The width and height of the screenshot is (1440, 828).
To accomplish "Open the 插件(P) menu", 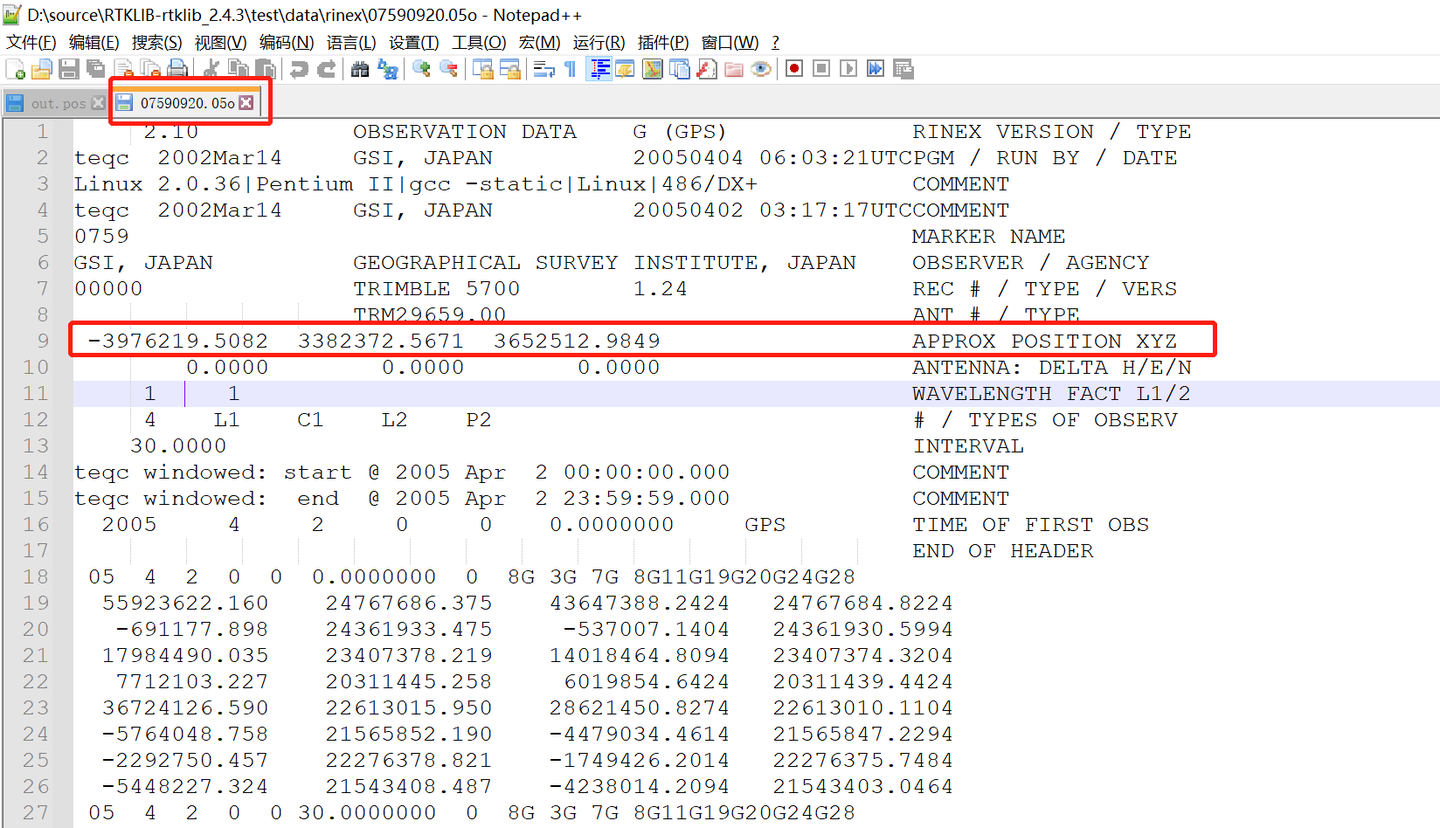I will [663, 42].
